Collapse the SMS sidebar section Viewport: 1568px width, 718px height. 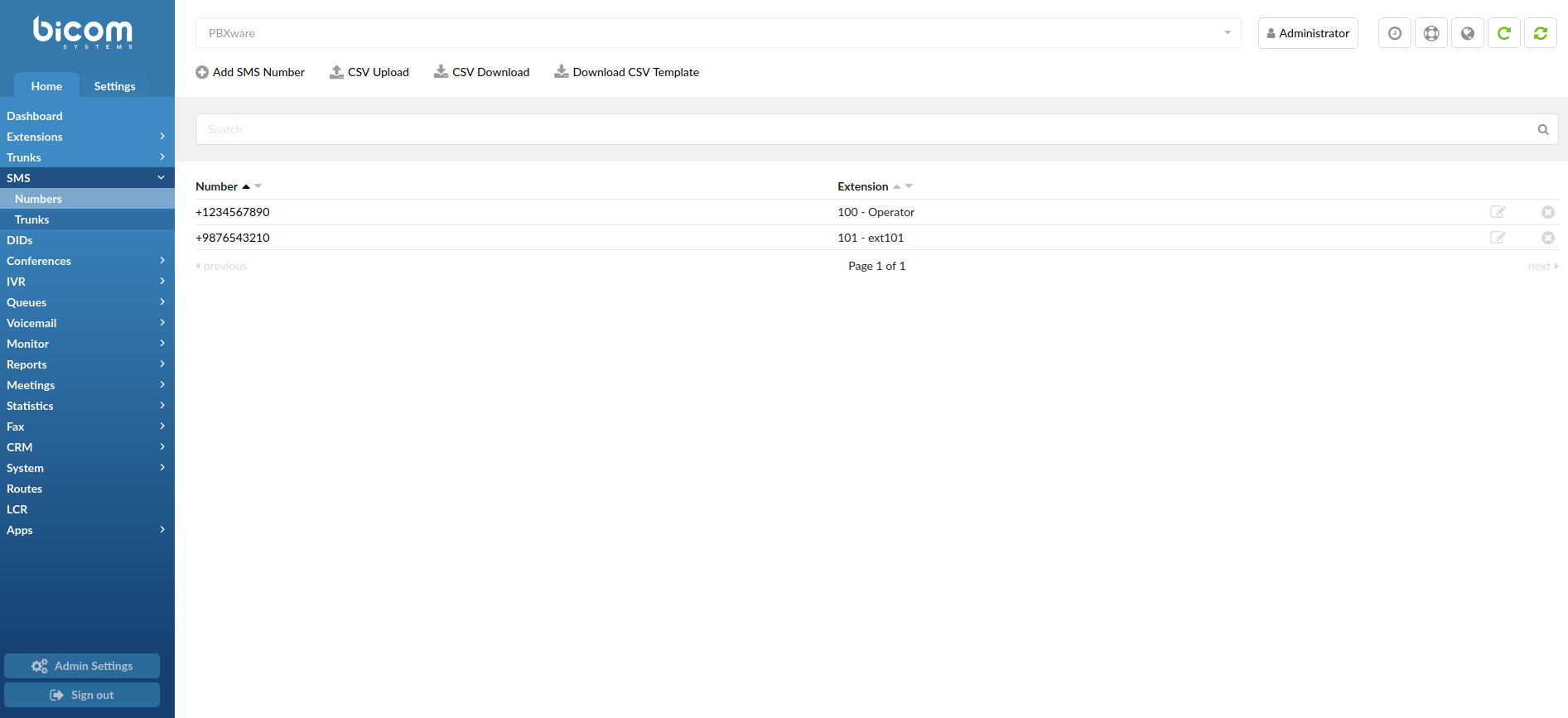pyautogui.click(x=87, y=178)
